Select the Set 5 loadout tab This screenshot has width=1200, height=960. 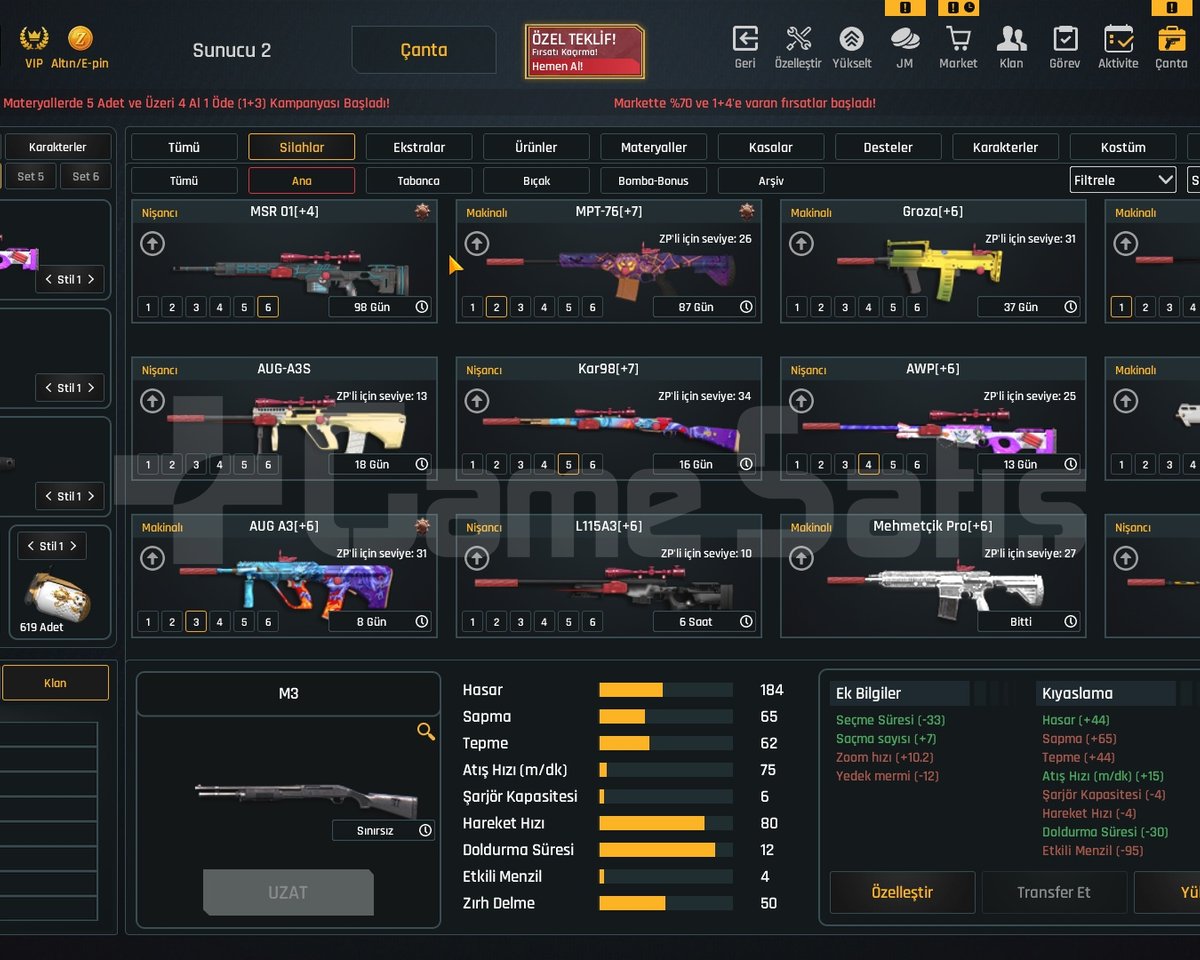tap(30, 176)
